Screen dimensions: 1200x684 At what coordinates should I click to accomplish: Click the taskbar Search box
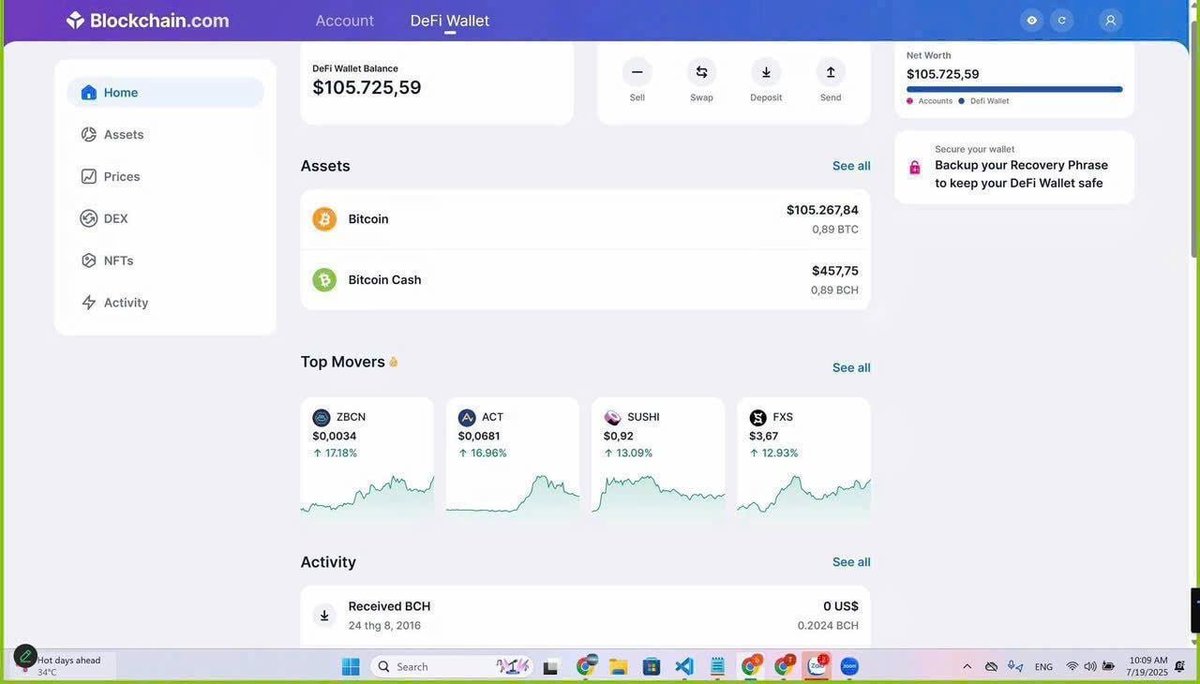[x=451, y=666]
